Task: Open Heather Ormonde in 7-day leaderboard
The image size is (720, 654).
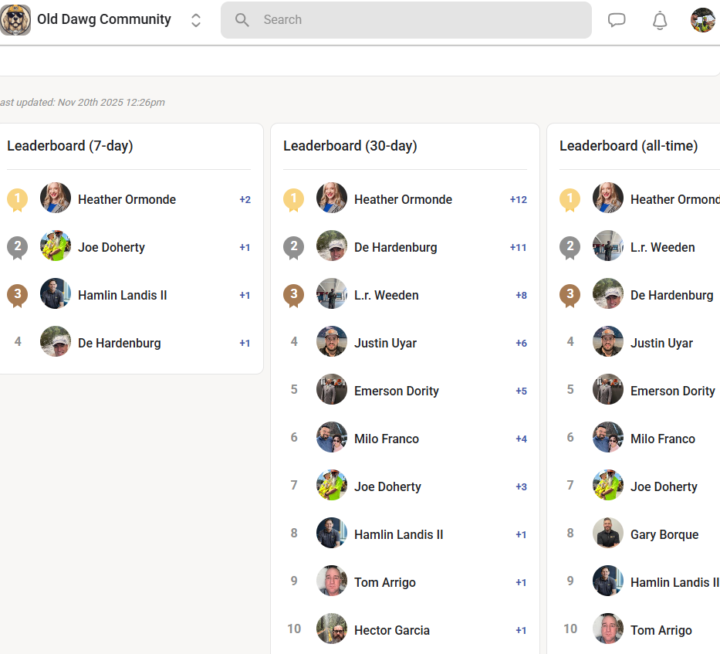Action: [x=126, y=200]
